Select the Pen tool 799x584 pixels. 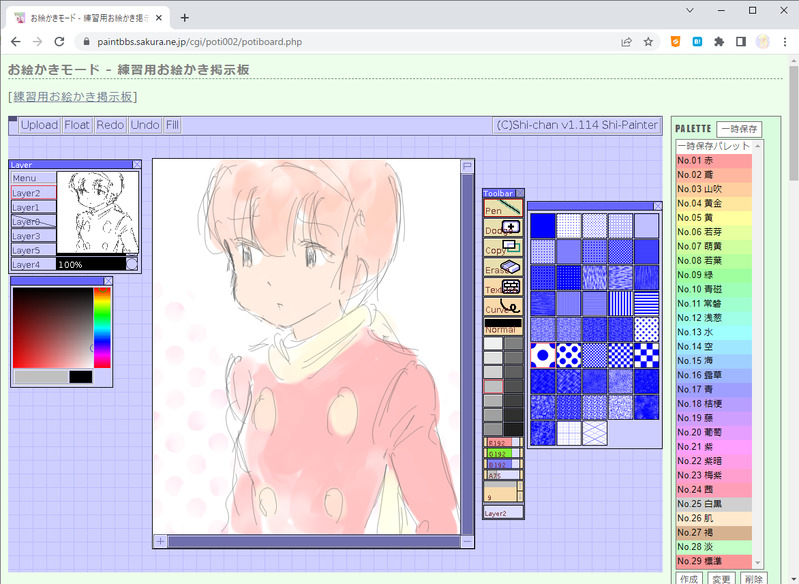pyautogui.click(x=503, y=208)
